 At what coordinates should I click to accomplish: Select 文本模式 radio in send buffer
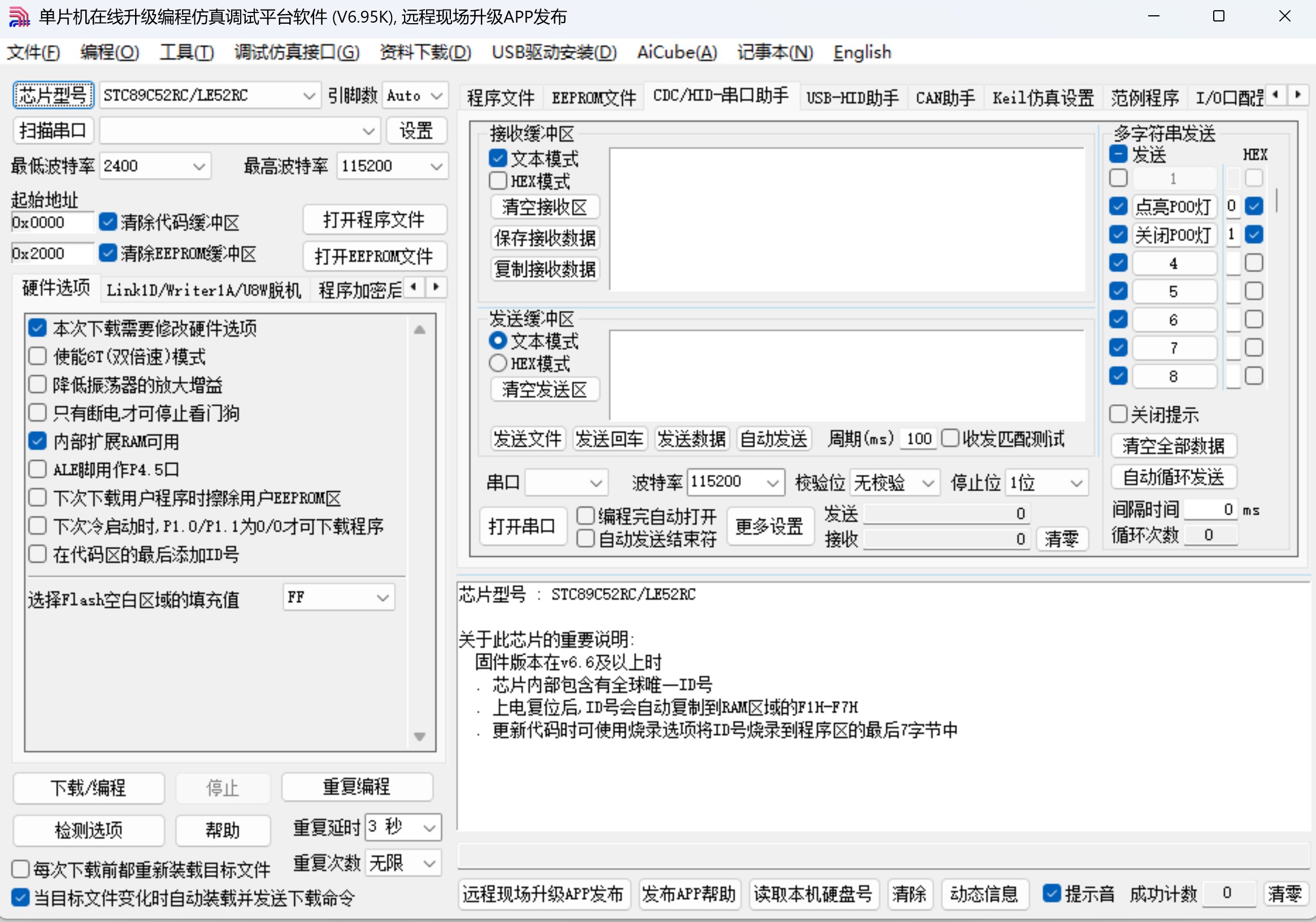498,340
